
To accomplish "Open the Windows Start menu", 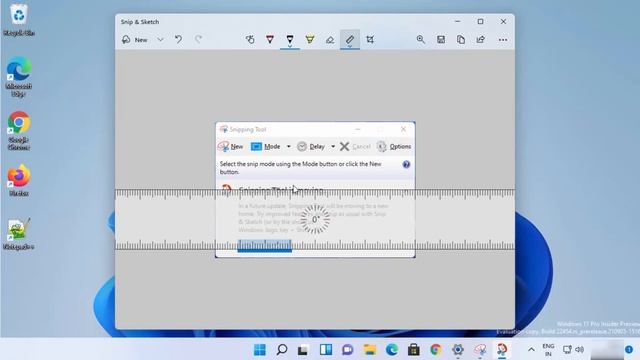I will [x=260, y=349].
